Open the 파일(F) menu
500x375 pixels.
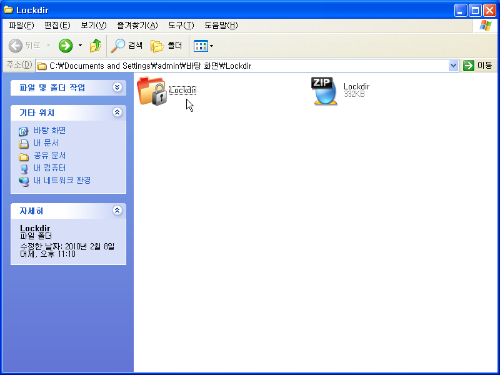click(x=21, y=26)
